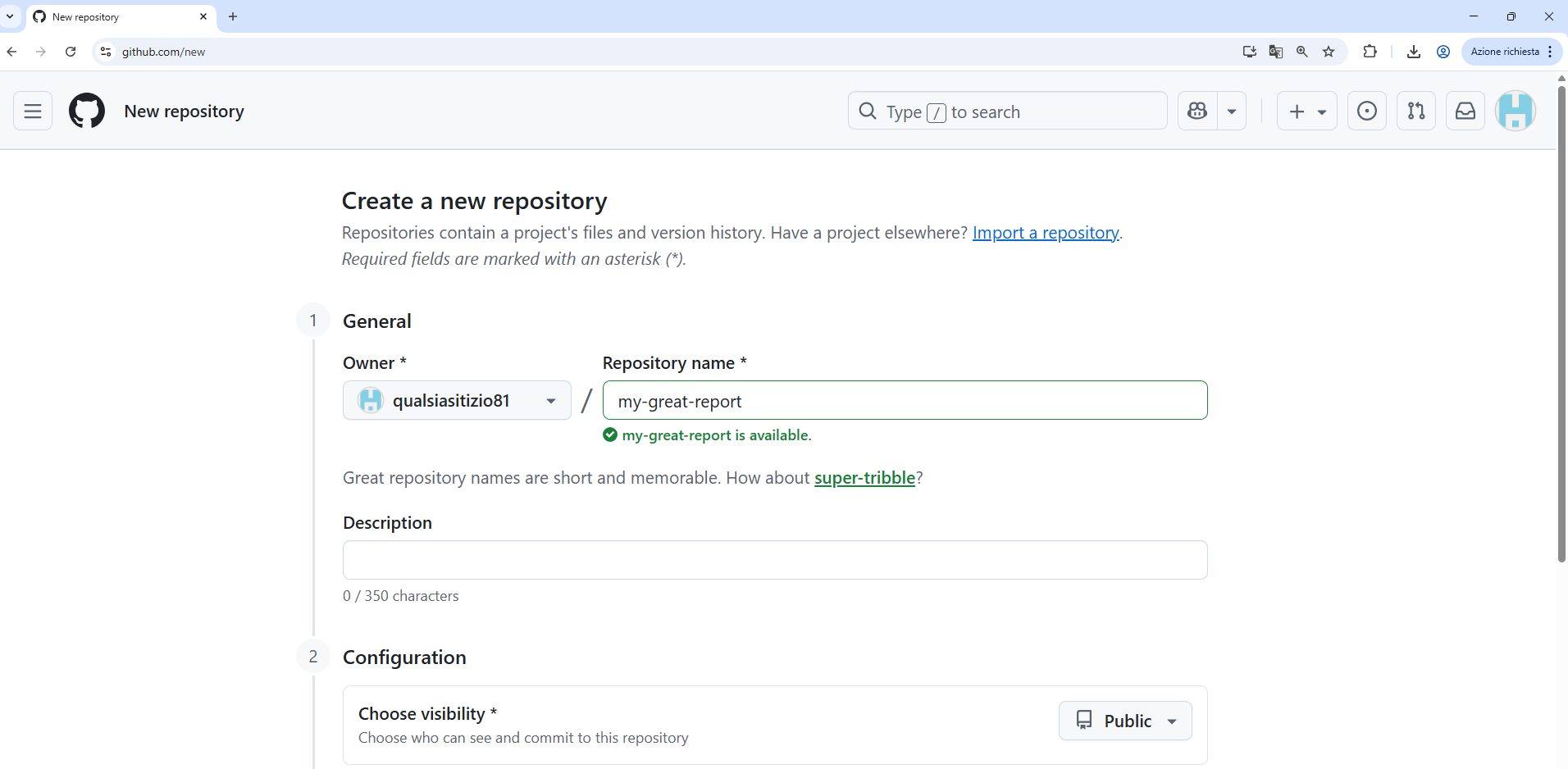Image resolution: width=1568 pixels, height=769 pixels.
Task: Open the tab search chevron
Action: point(10,16)
